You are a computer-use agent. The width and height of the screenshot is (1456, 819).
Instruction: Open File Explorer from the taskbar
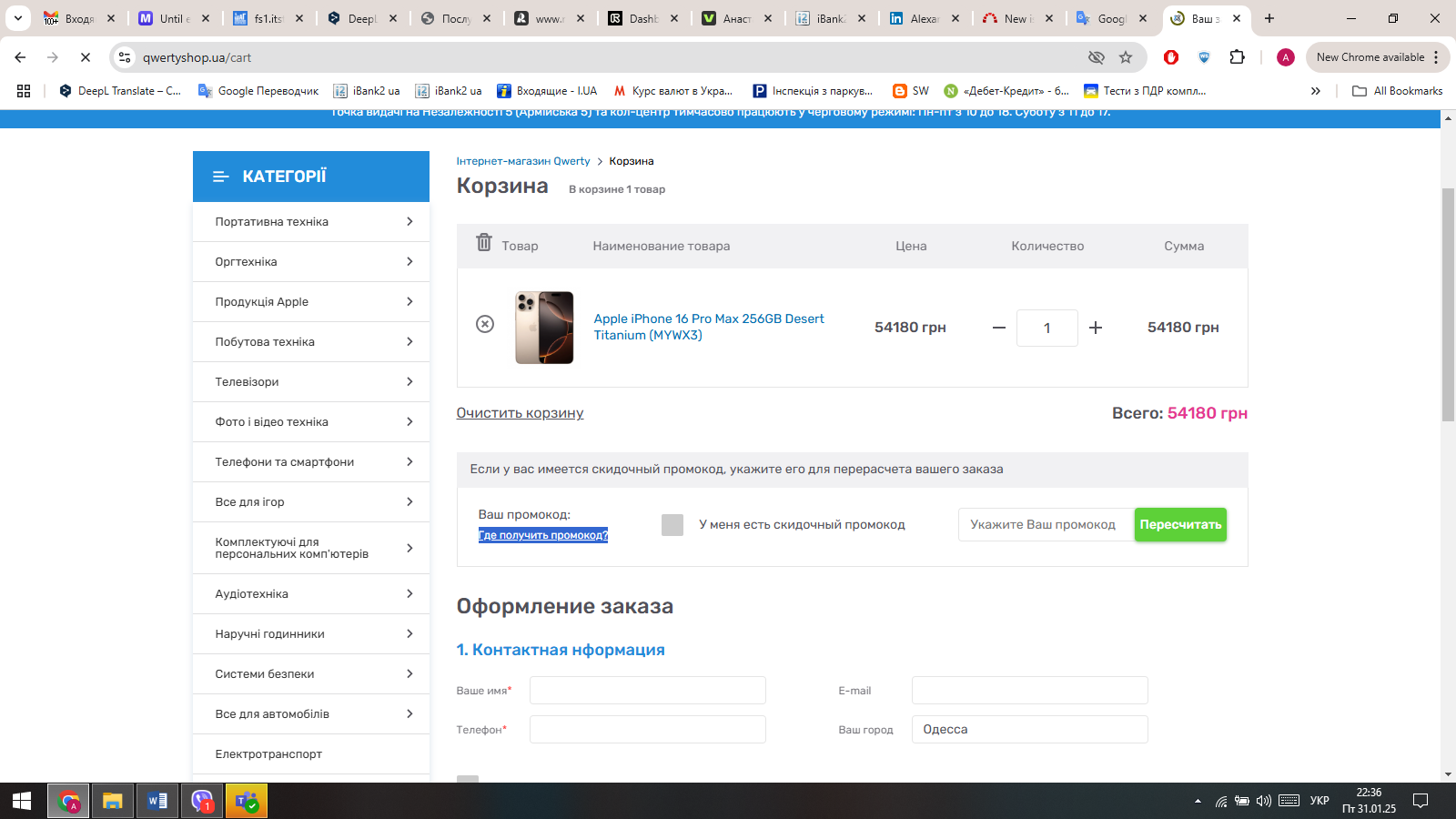113,801
